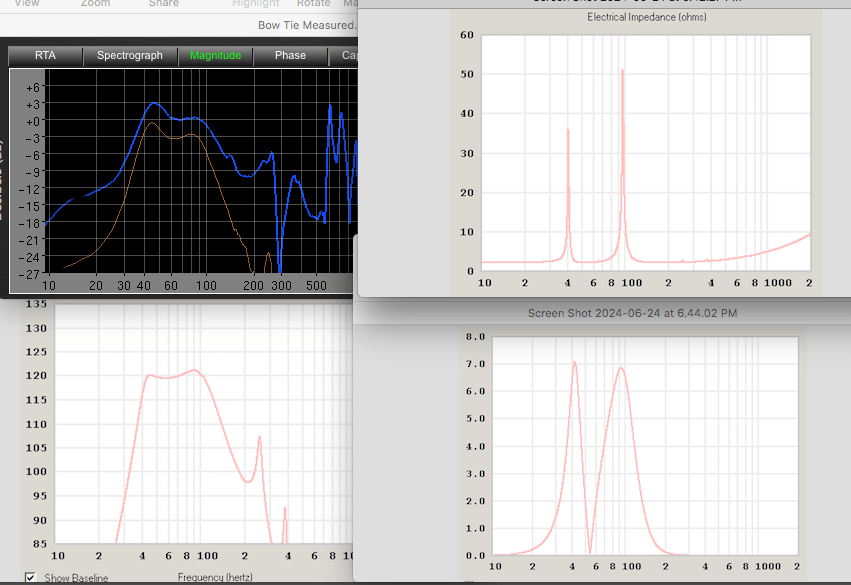This screenshot has width=851, height=585.
Task: Click the '8.0' label on bottom-right chart axis
Action: coord(475,337)
